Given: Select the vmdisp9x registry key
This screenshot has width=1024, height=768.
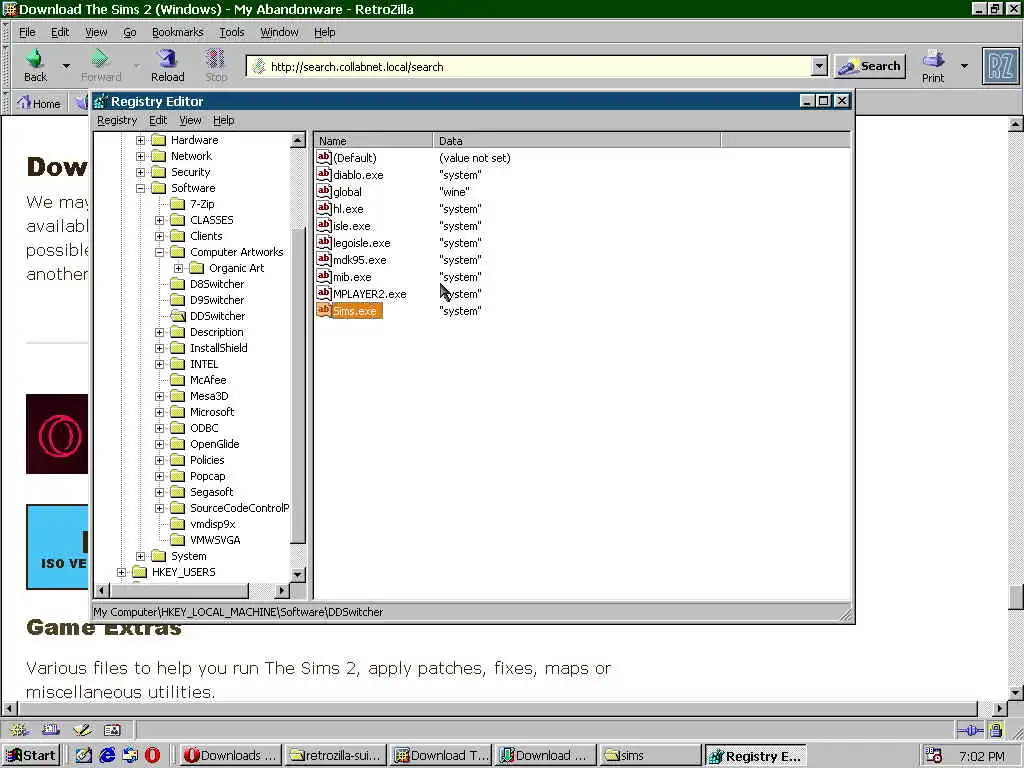Looking at the screenshot, I should pyautogui.click(x=212, y=524).
